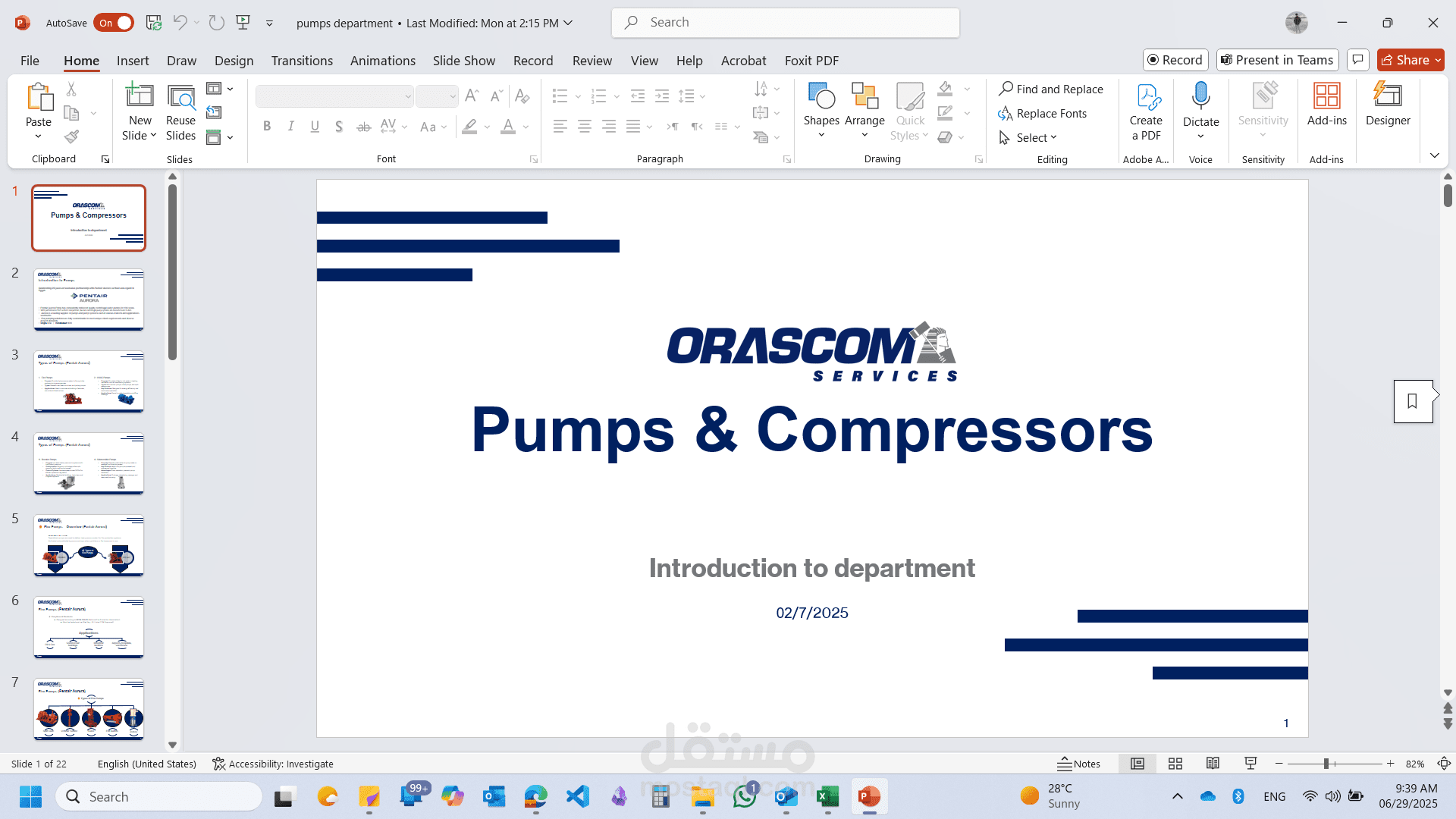Collapse the ribbon with the chevron
Image resolution: width=1456 pixels, height=819 pixels.
[1434, 155]
